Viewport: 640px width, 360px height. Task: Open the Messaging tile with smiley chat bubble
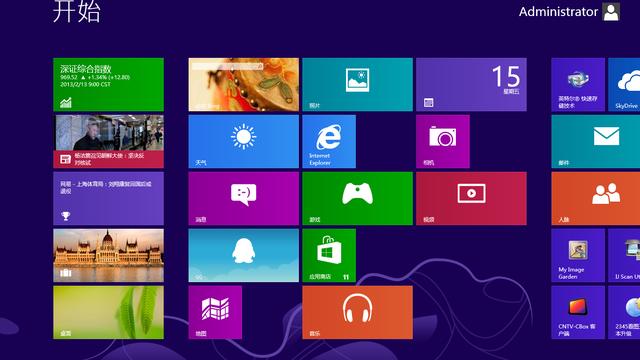(244, 198)
